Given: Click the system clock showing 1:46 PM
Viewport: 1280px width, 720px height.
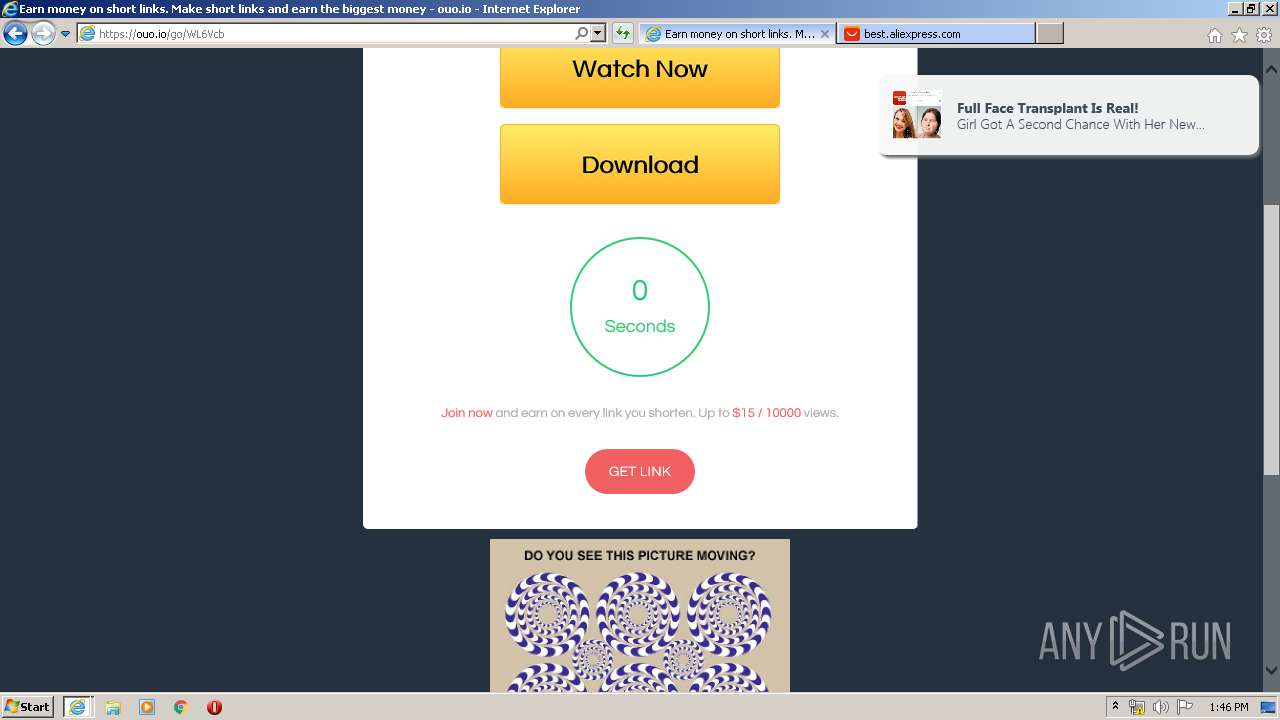Looking at the screenshot, I should pos(1228,707).
